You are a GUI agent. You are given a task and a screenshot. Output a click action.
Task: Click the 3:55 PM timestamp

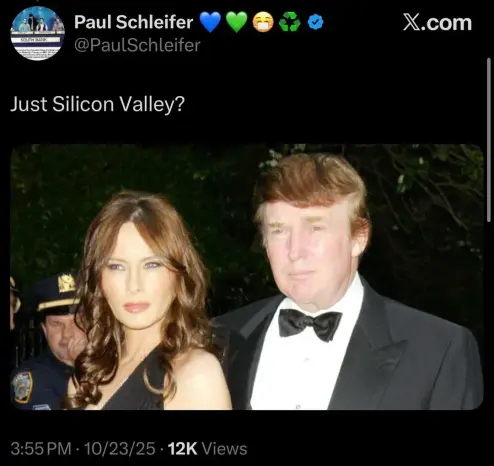tap(41, 449)
